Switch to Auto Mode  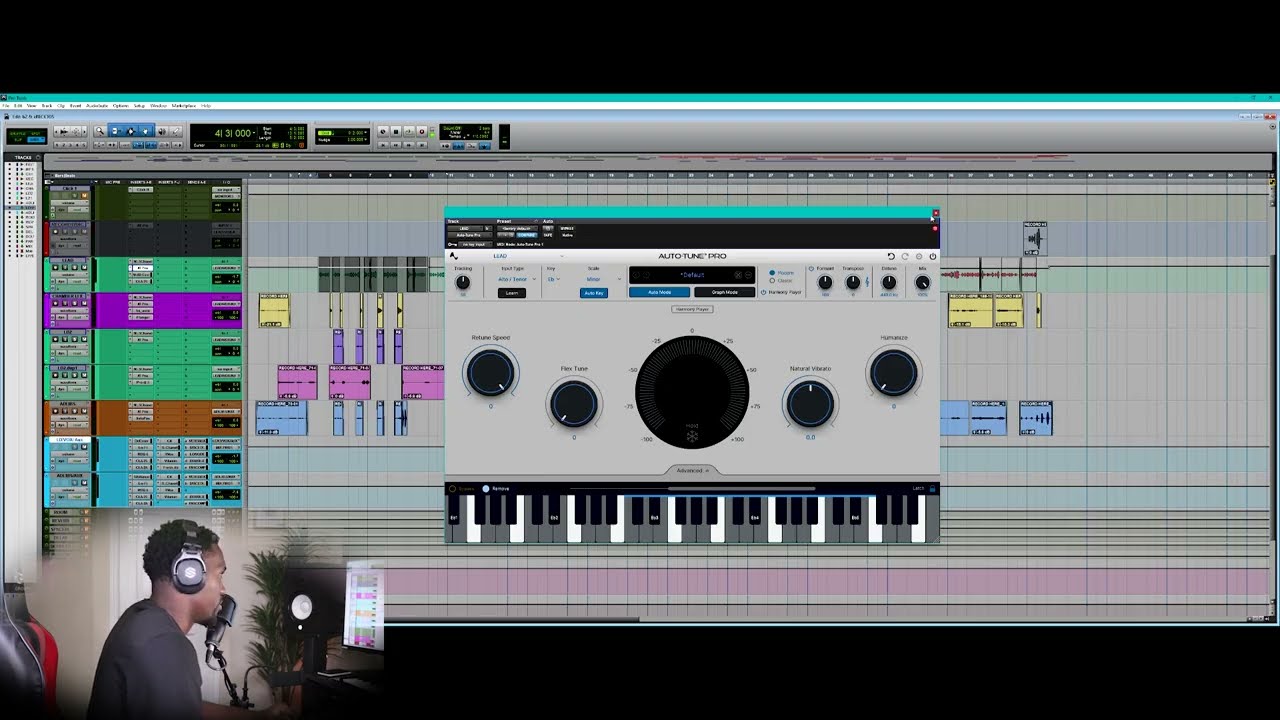[659, 292]
